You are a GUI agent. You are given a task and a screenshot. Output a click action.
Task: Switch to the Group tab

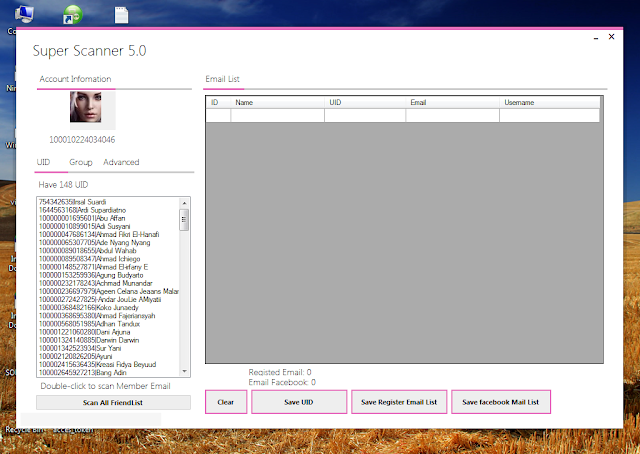tap(81, 162)
